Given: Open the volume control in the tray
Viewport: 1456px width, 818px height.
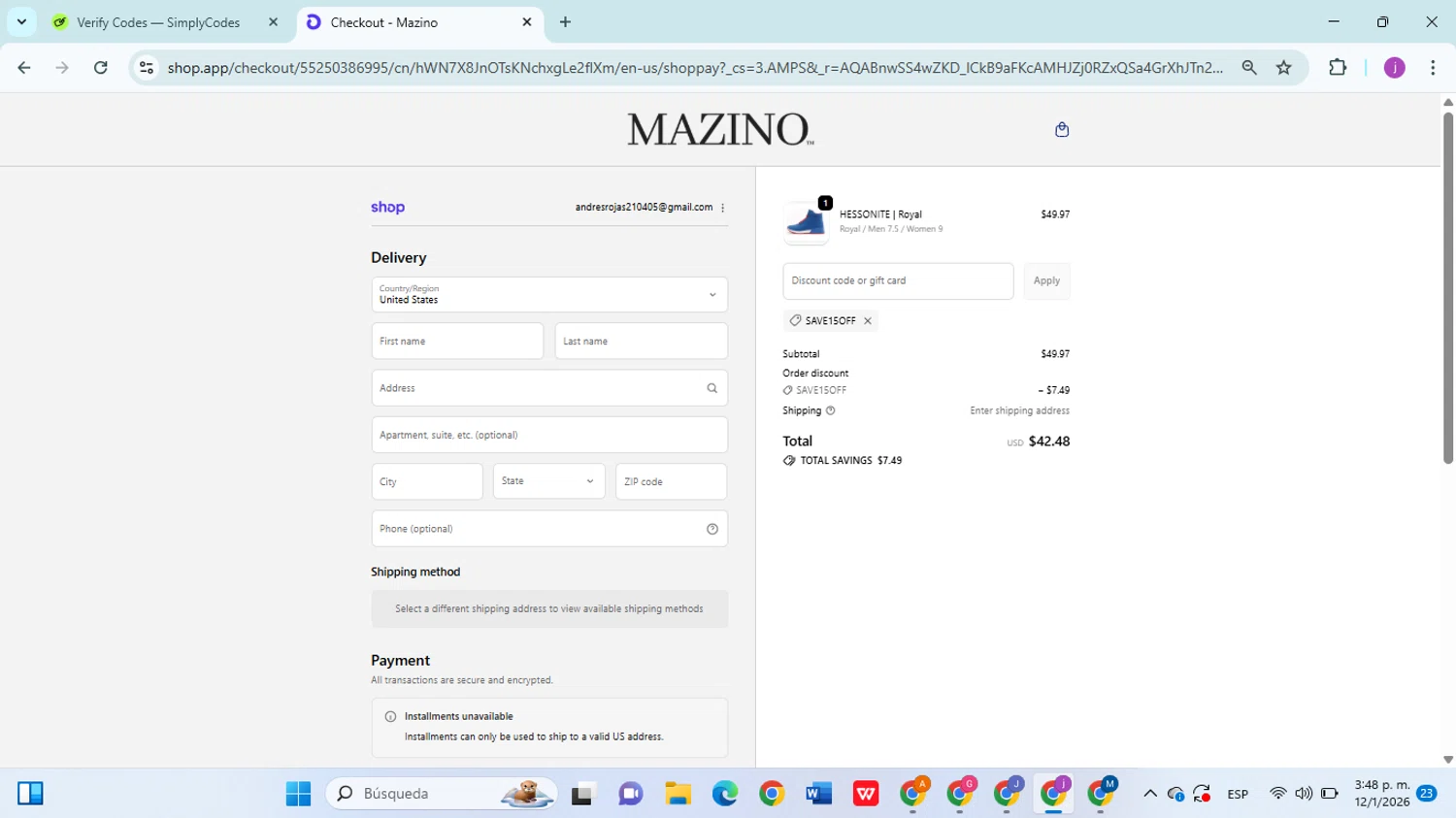Looking at the screenshot, I should [x=1304, y=794].
